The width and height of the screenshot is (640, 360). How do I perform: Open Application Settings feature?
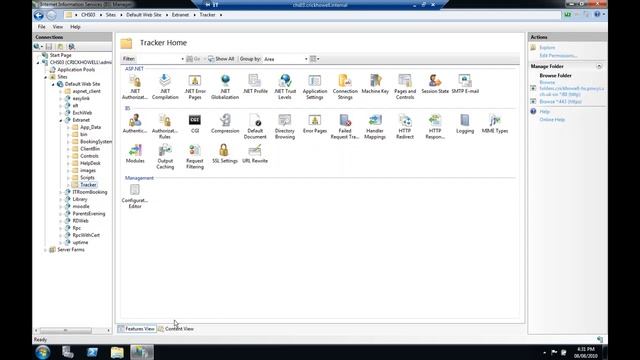tap(315, 87)
